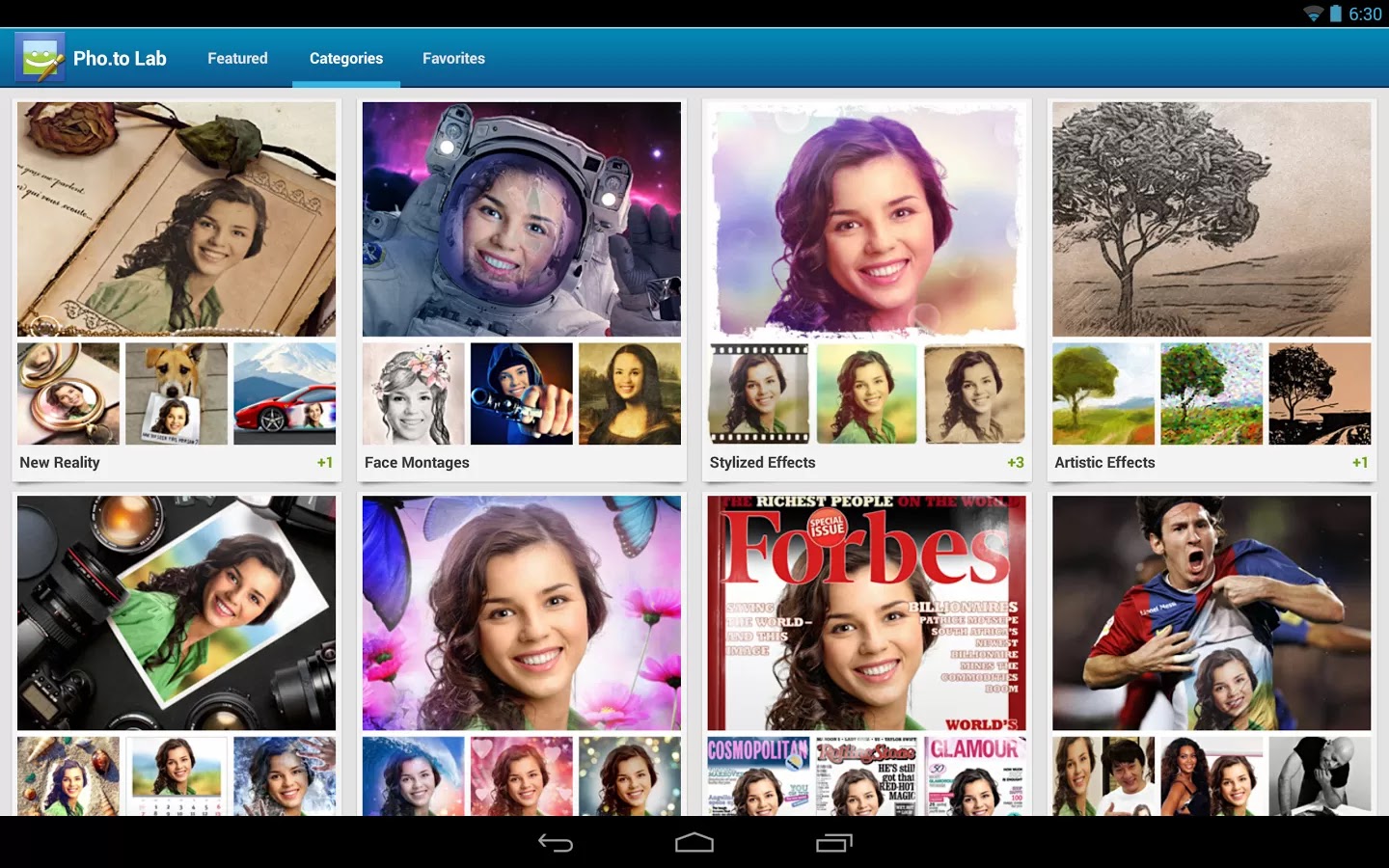
Task: Open the soccer player shirt montage preview
Action: [x=1212, y=612]
